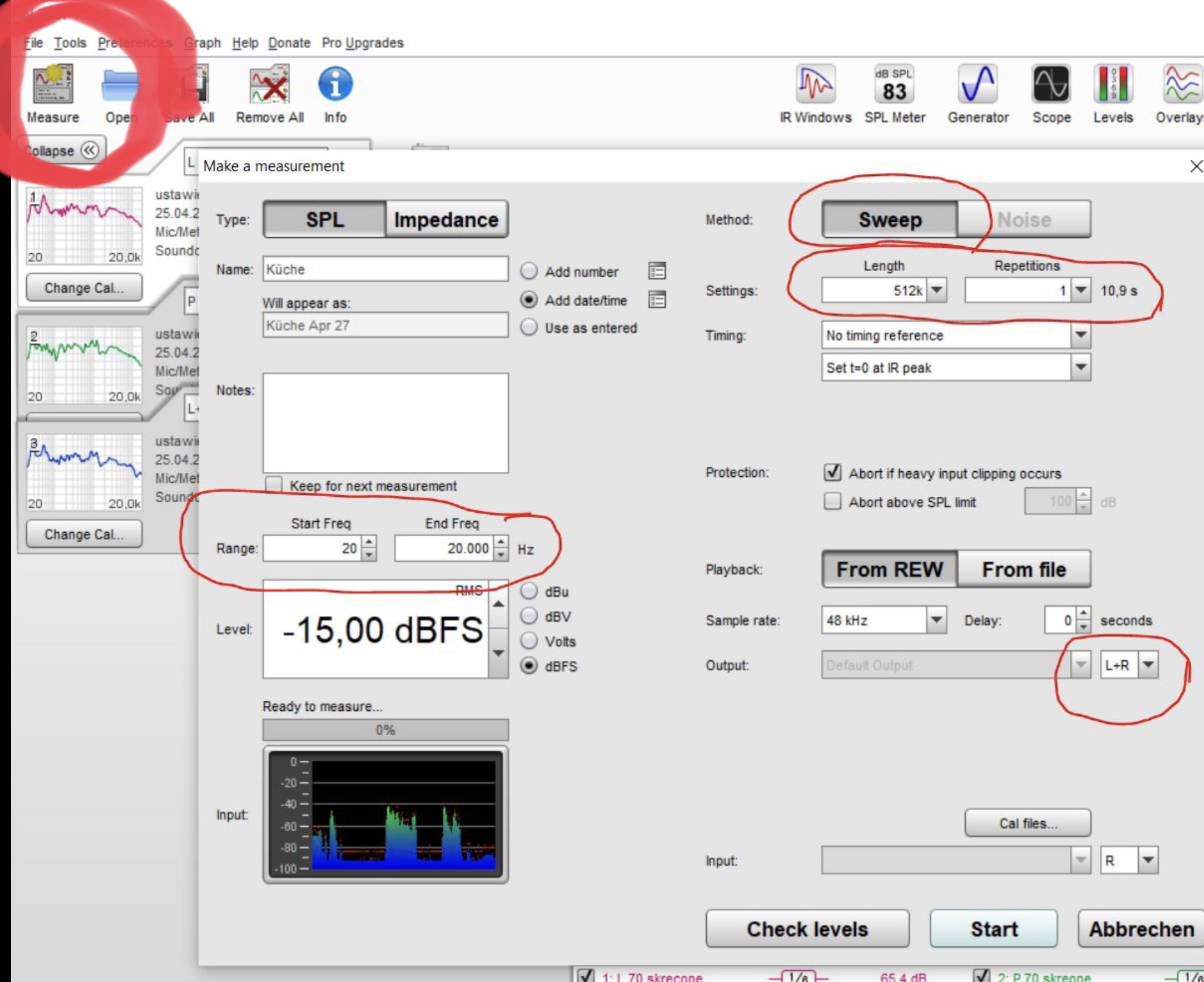Select From REW playback
Viewport: 1204px width, 982px height.
tap(890, 569)
